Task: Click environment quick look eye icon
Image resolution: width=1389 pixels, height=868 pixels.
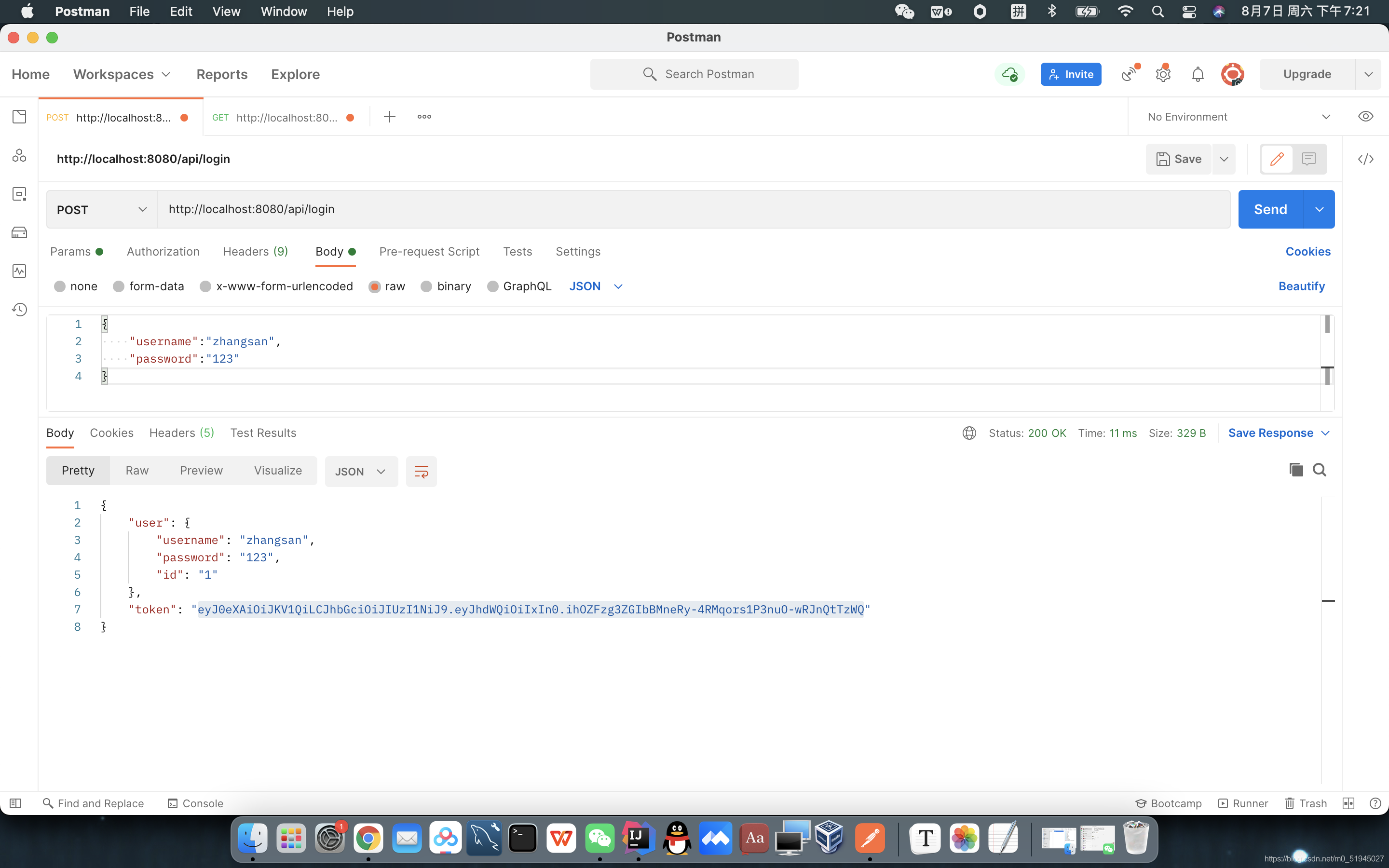Action: [1365, 117]
